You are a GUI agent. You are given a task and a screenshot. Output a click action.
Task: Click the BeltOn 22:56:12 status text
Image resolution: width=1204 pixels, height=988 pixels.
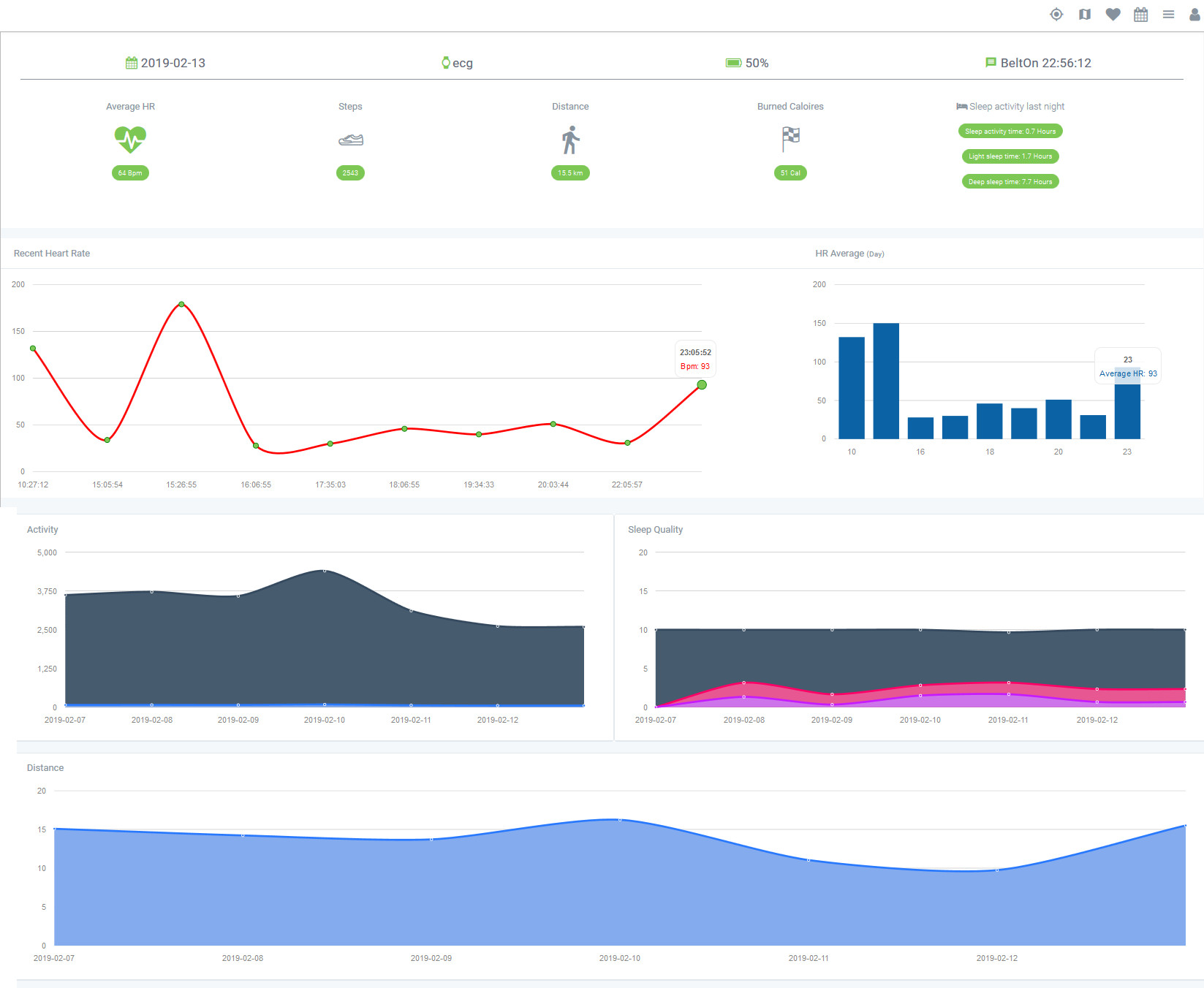(1046, 63)
